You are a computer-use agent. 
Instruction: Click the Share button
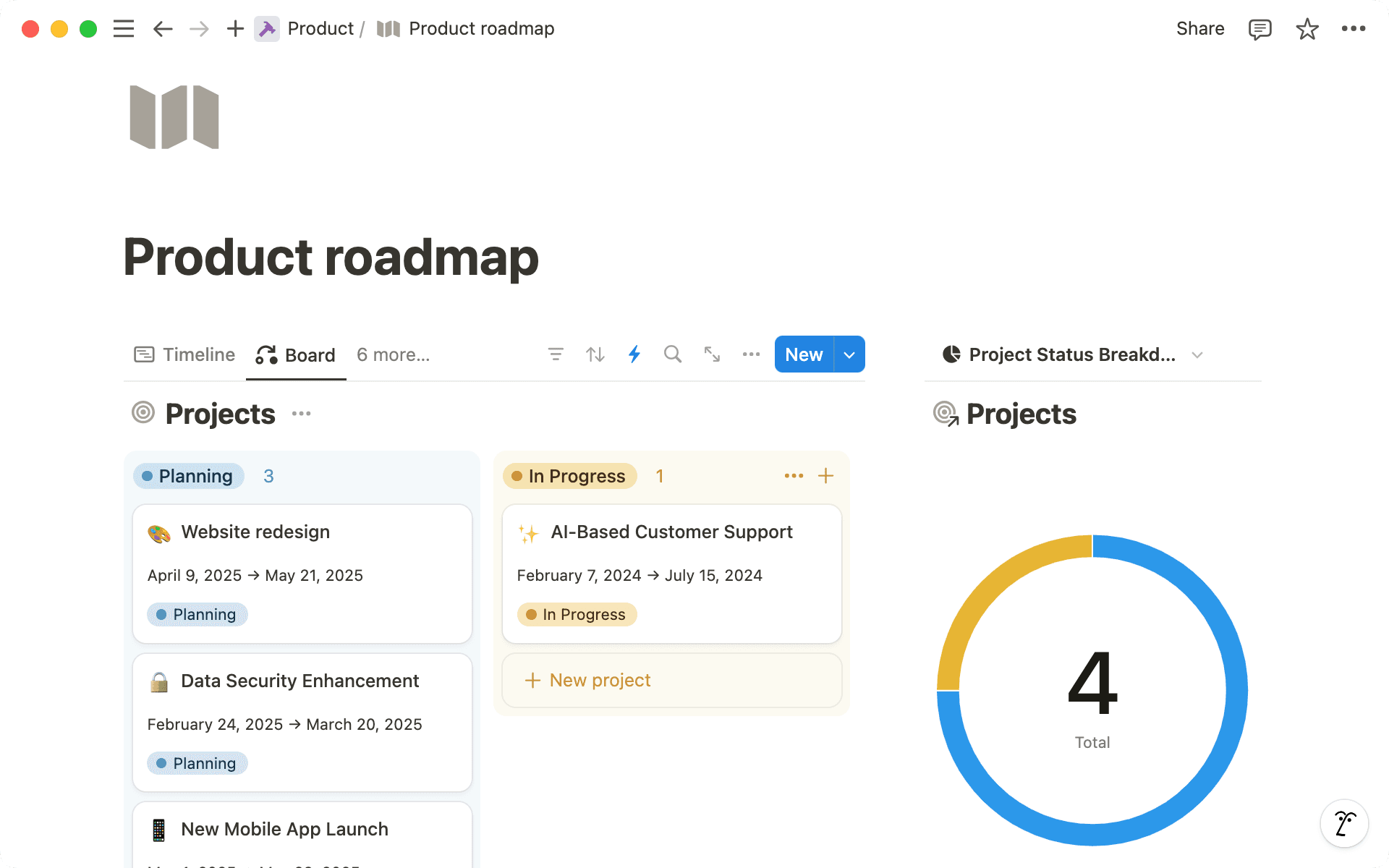pos(1199,28)
